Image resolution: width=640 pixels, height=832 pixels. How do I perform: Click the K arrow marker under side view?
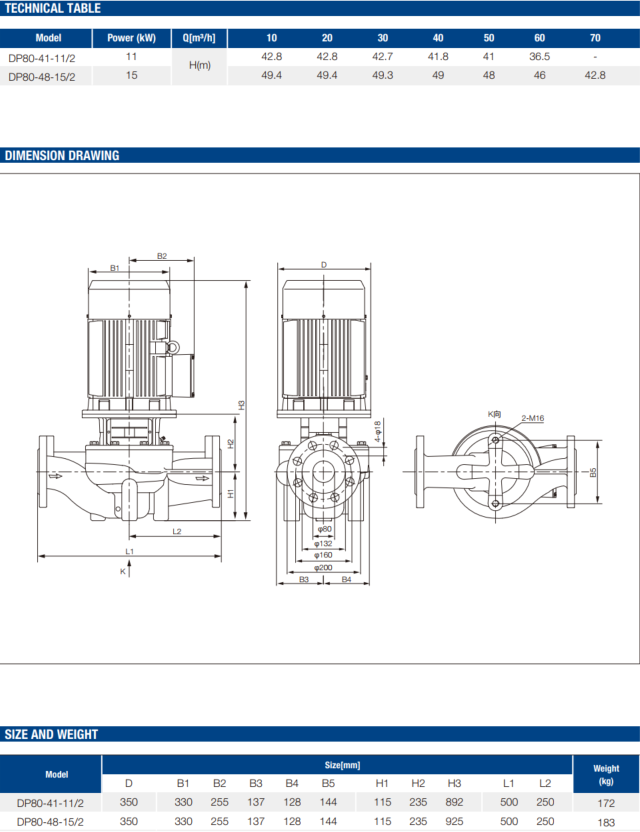123,571
